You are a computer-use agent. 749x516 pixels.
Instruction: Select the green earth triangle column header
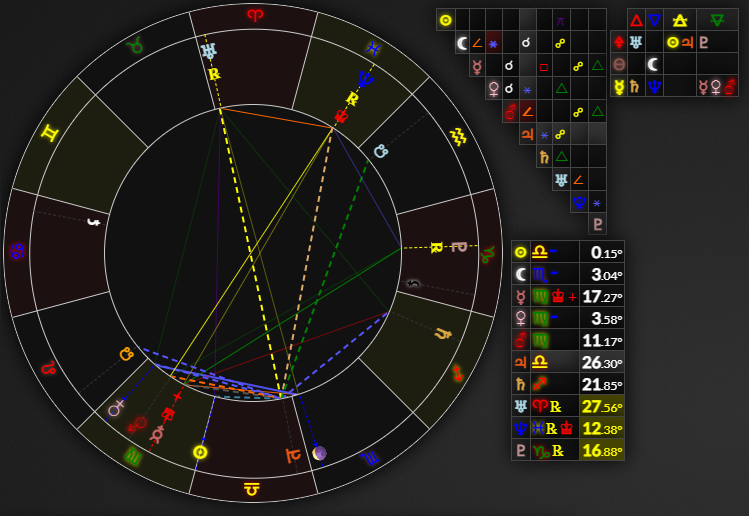point(715,19)
